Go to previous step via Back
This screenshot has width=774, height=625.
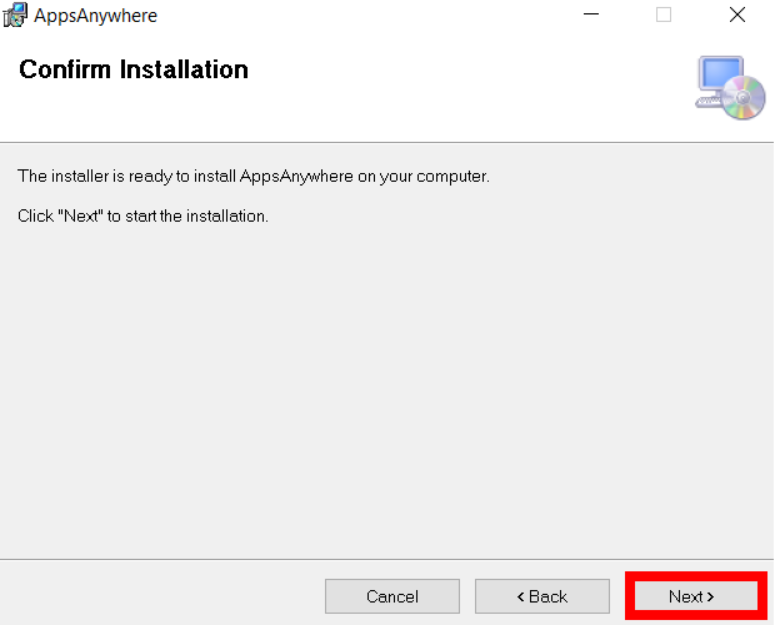[542, 596]
